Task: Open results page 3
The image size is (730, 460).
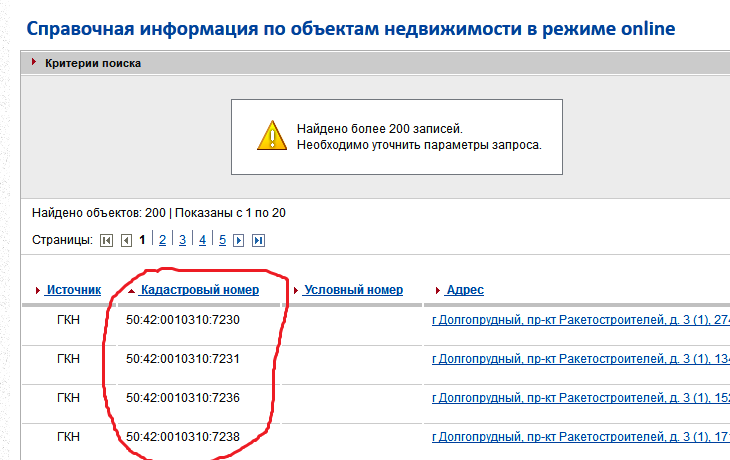Action: point(183,240)
